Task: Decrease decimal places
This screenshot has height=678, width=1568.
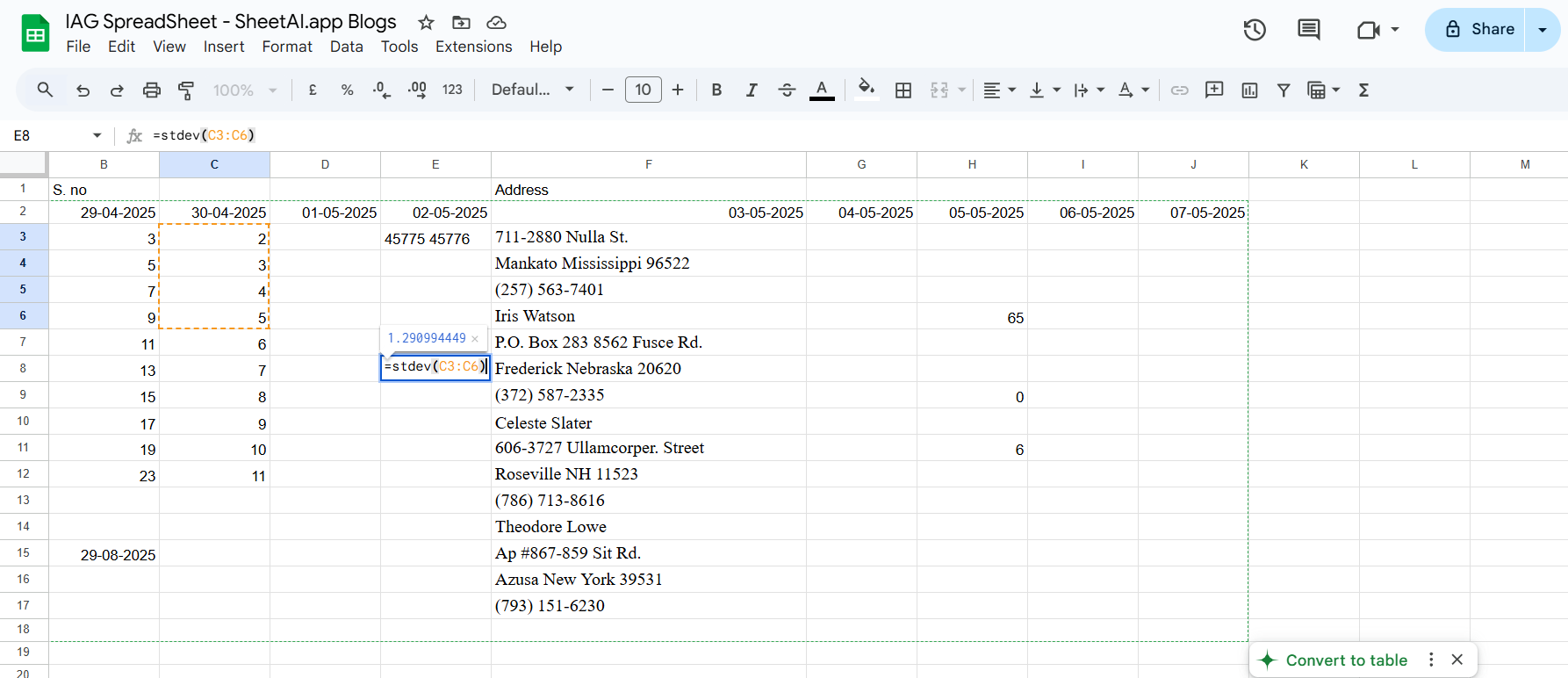Action: (381, 90)
